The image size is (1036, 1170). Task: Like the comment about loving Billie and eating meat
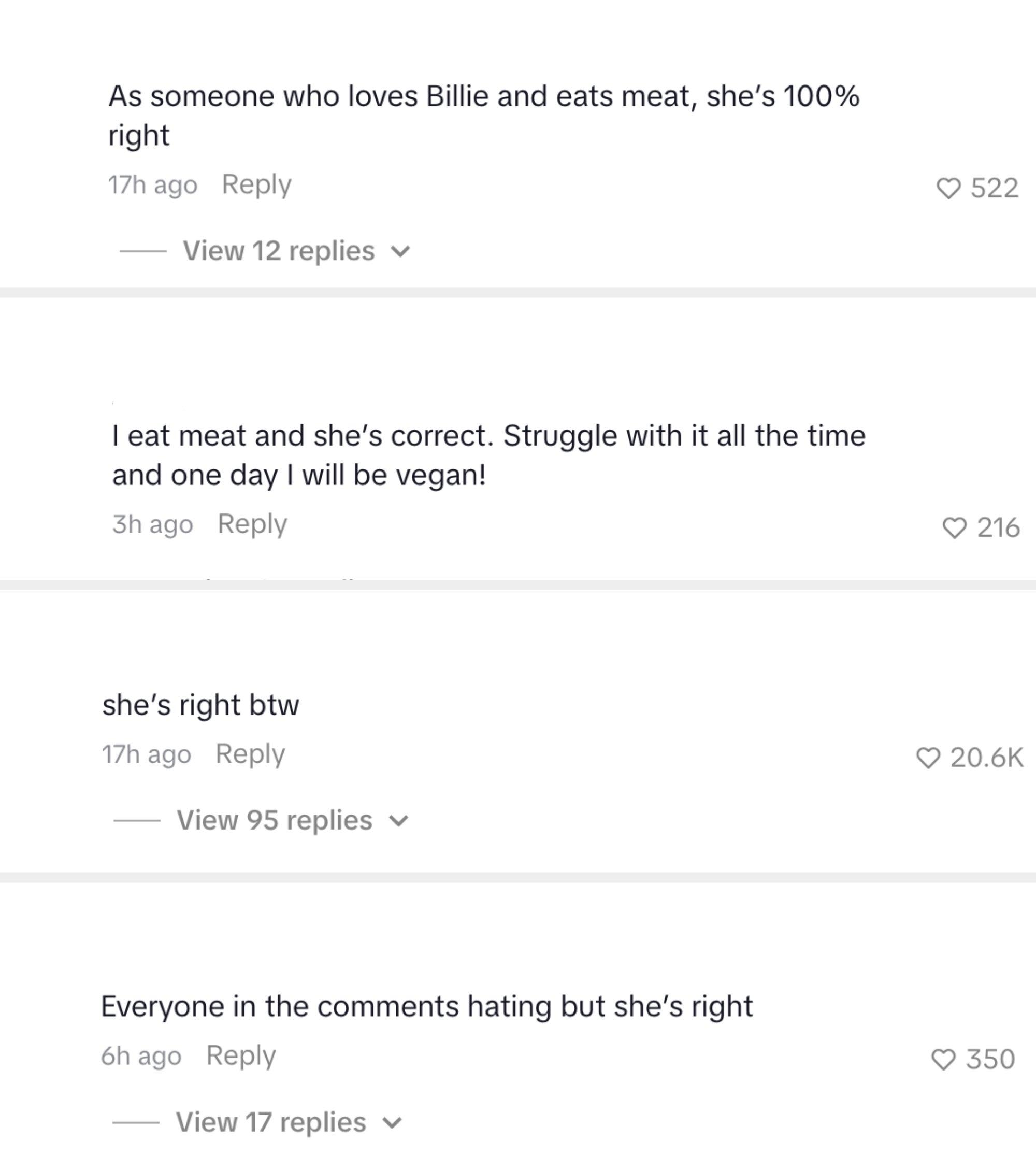[948, 188]
